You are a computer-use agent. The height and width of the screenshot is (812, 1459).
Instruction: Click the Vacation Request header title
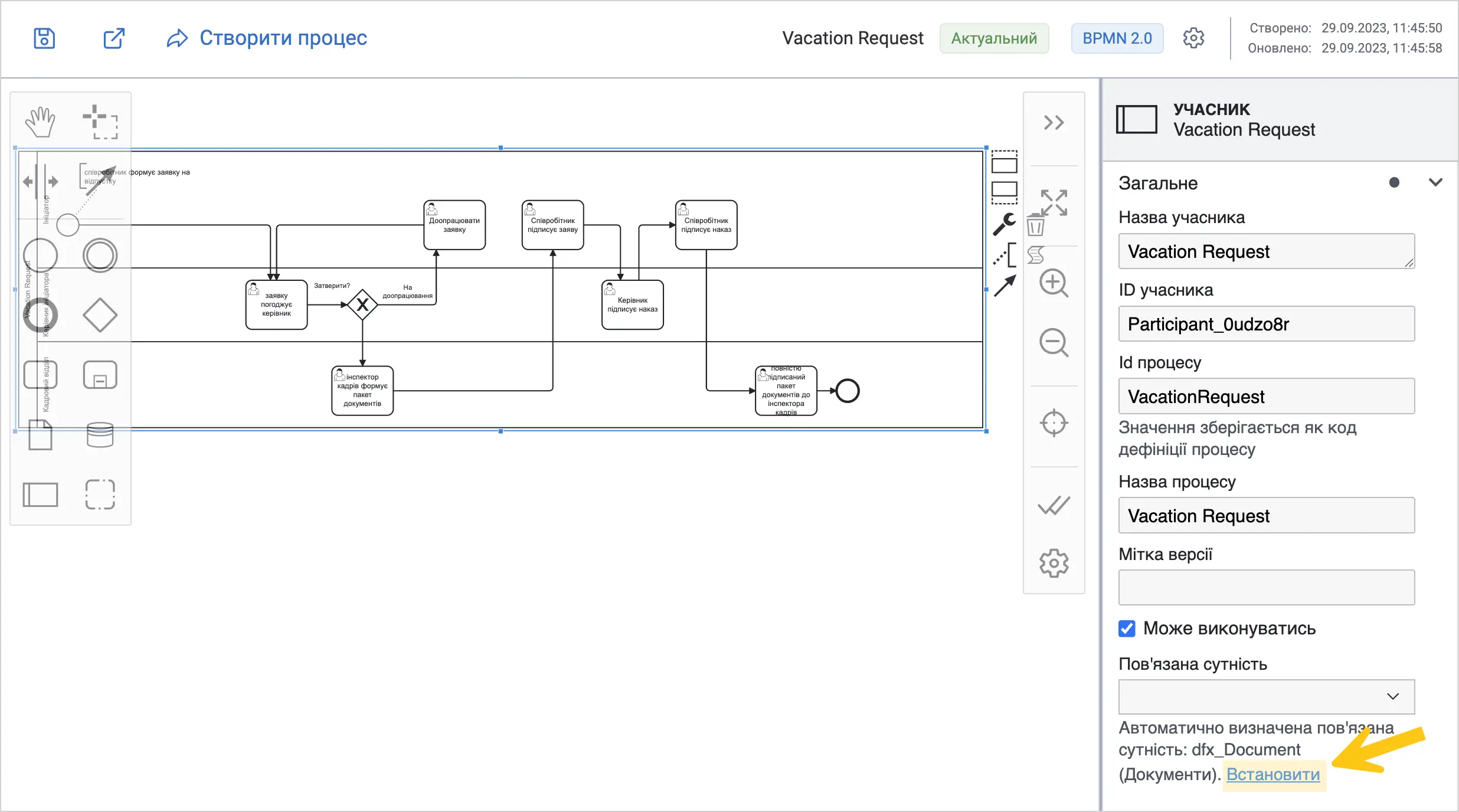852,38
